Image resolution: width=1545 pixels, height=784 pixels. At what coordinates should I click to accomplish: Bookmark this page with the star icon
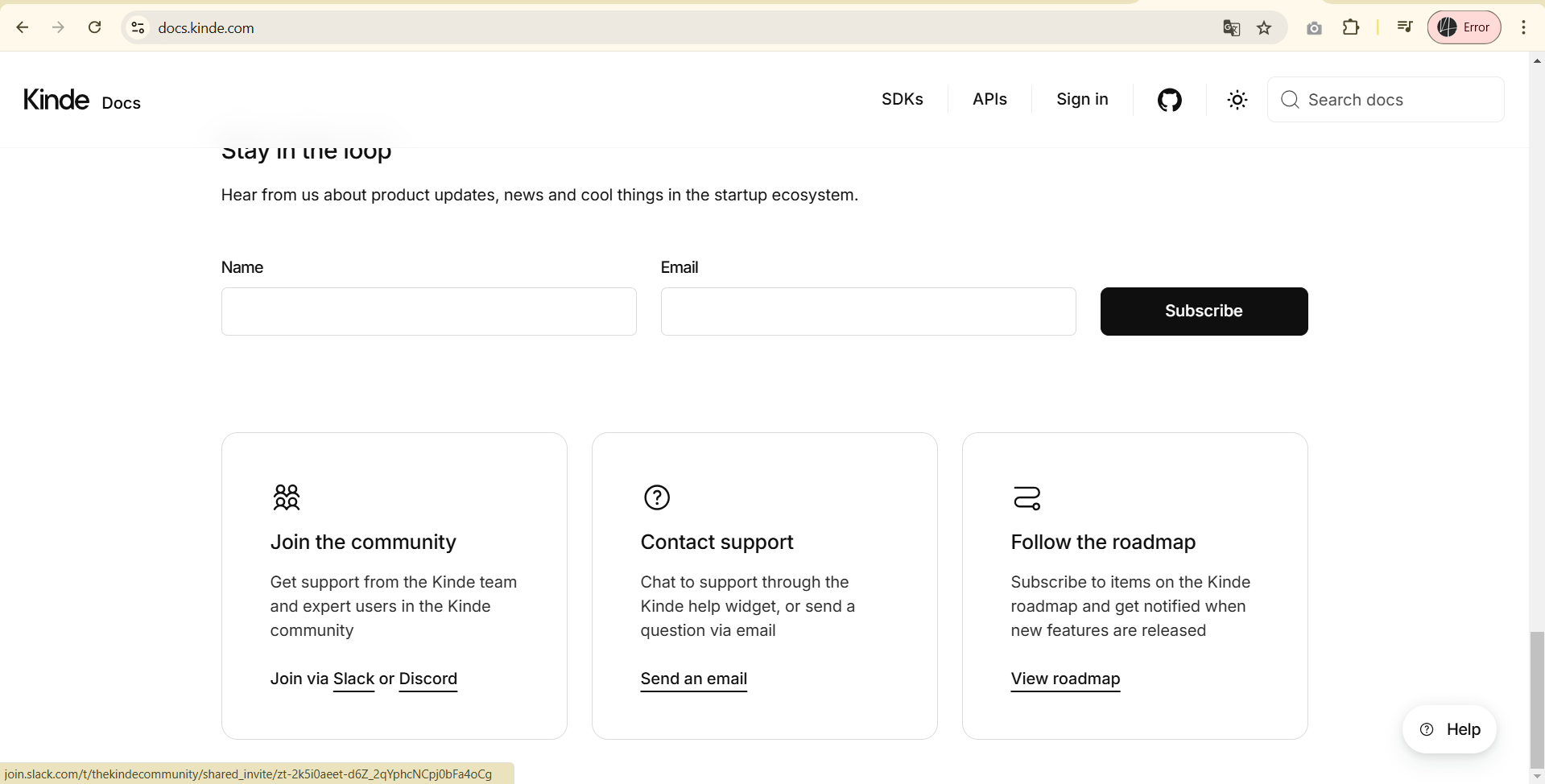coord(1264,28)
